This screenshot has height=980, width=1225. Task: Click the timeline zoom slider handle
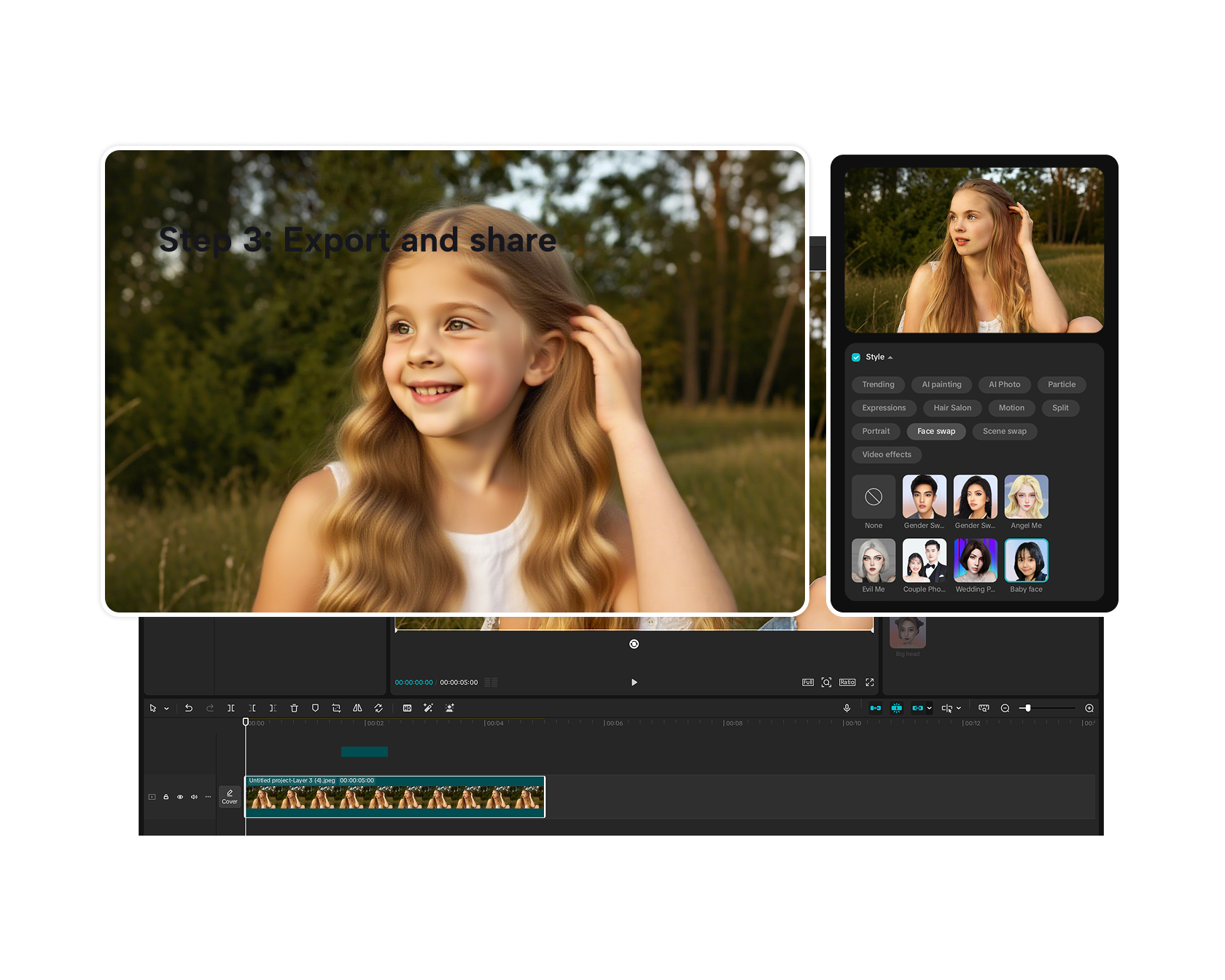coord(1027,708)
